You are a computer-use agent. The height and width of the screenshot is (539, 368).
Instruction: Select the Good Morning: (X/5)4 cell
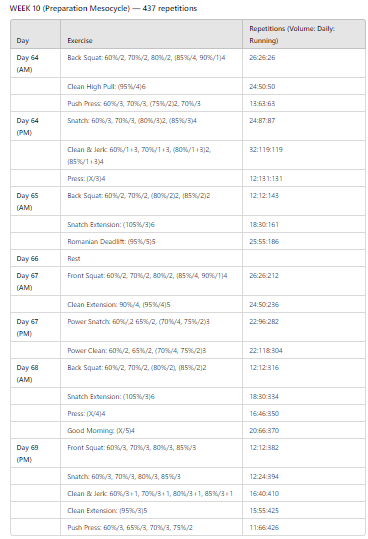pyautogui.click(x=152, y=430)
